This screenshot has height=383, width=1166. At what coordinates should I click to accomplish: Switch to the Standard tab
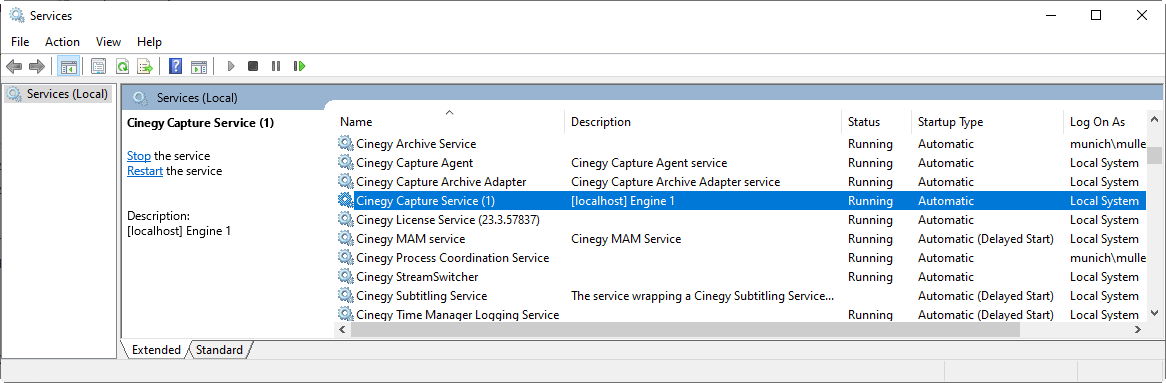click(219, 350)
